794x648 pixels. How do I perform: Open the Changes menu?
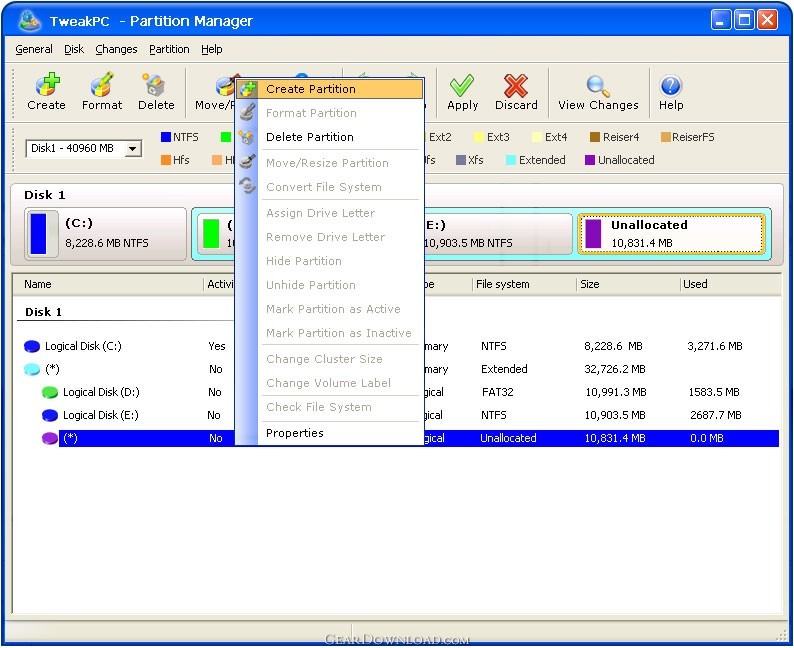pos(116,49)
